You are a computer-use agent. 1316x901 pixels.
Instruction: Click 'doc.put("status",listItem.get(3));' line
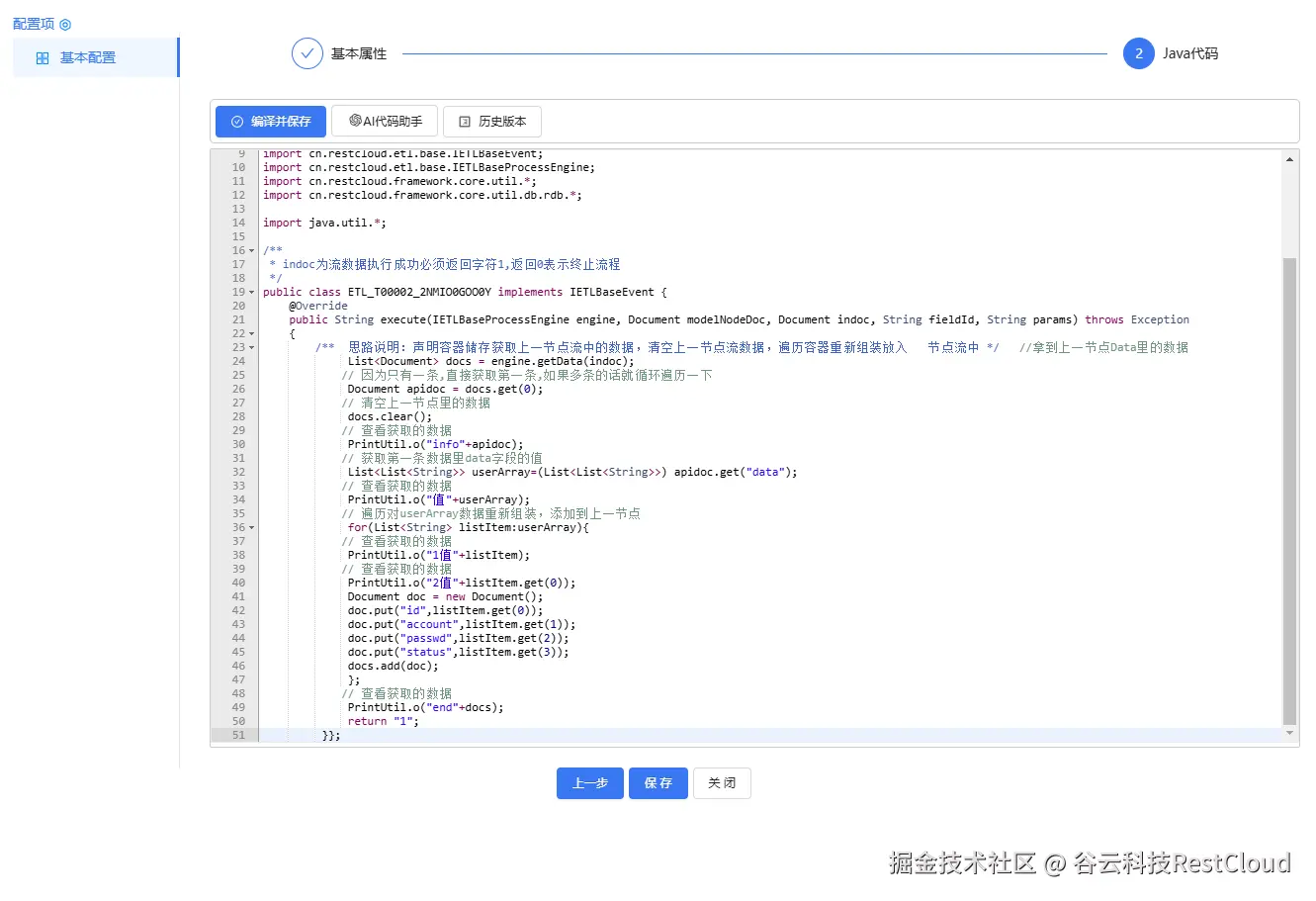(458, 653)
